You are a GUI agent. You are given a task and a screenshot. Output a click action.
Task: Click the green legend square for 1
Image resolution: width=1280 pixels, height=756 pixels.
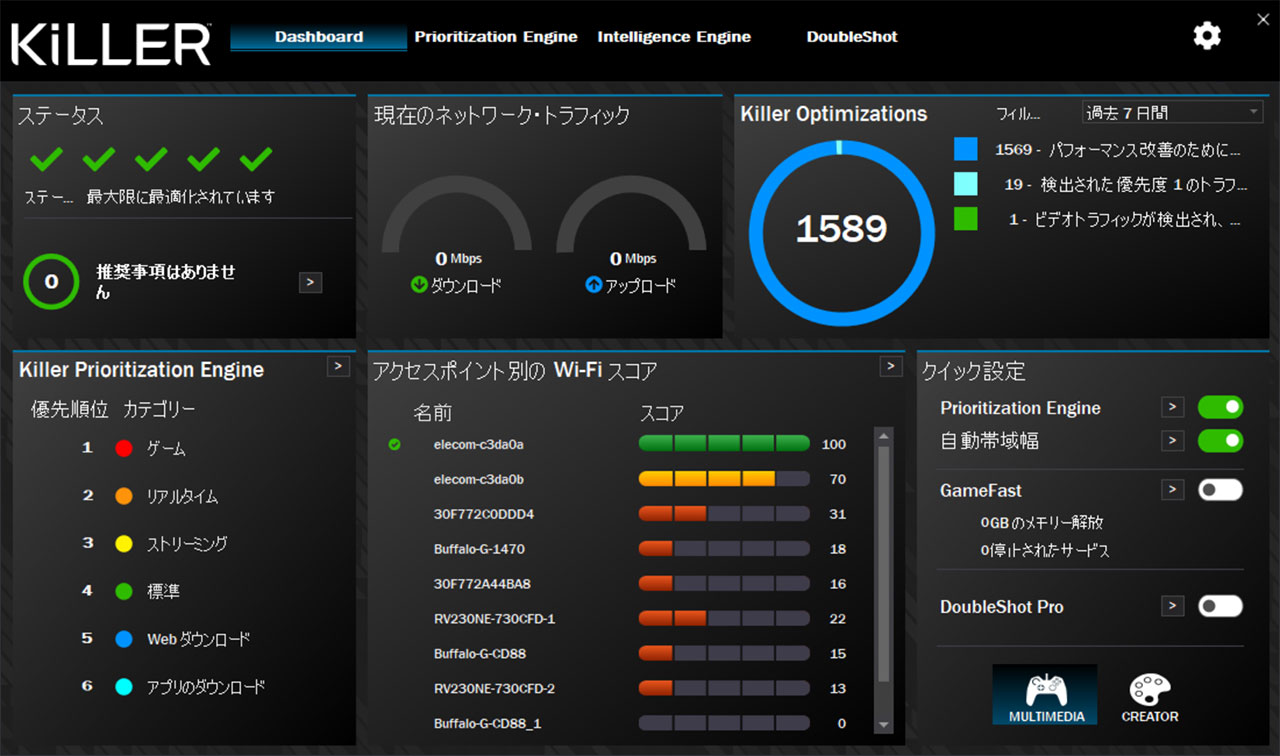tap(965, 219)
